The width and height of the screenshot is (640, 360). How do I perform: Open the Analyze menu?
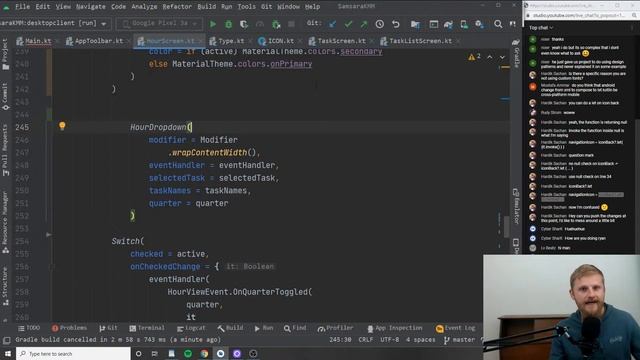(x=144, y=7)
